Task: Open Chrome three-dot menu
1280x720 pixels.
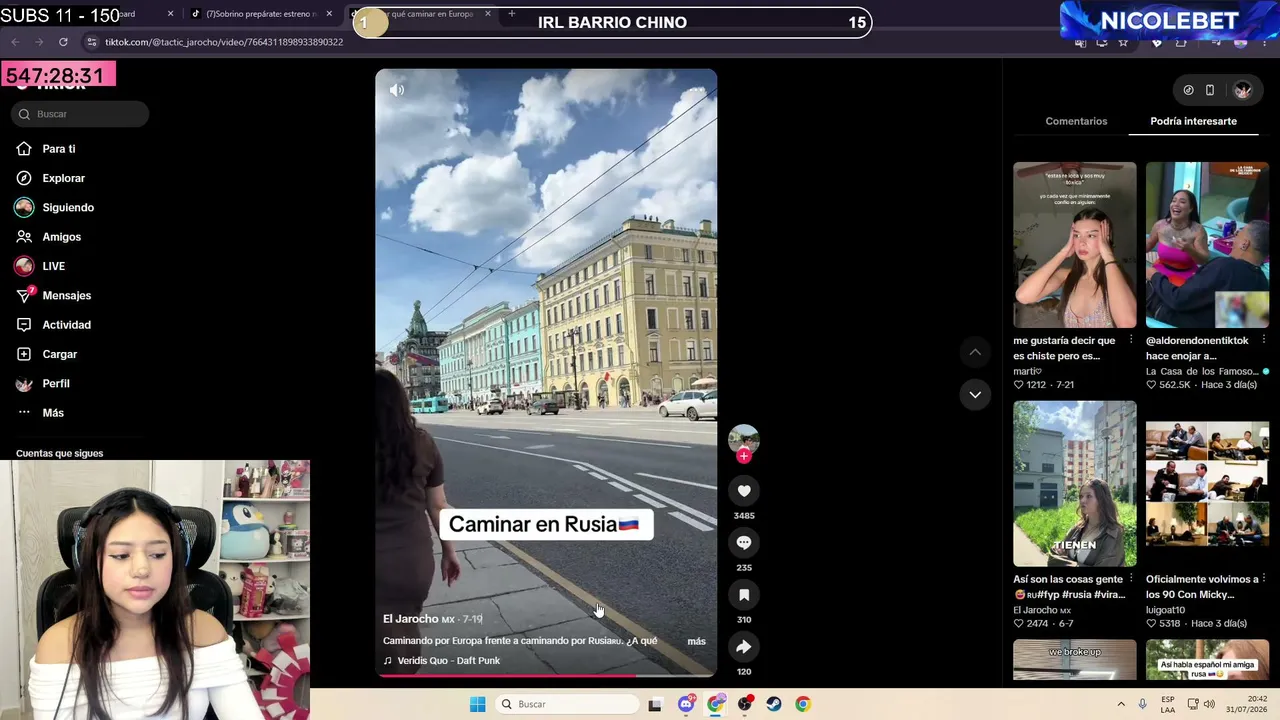Action: point(1265,42)
